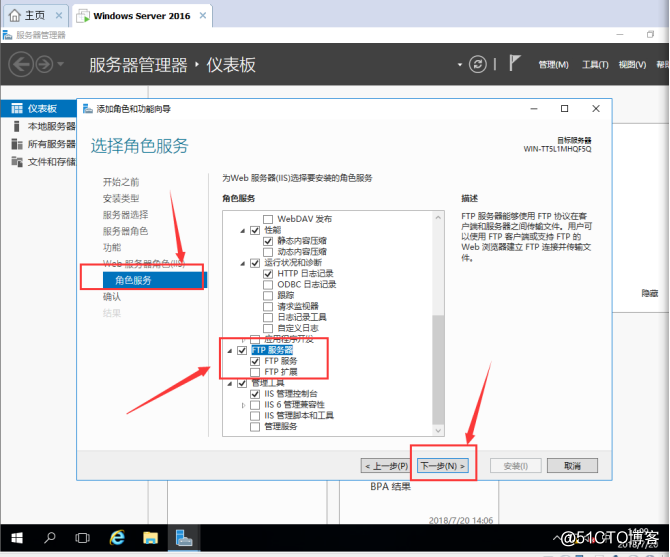This screenshot has width=670, height=557.
Task: Check 动态内容压缩 checkbox
Action: point(268,252)
